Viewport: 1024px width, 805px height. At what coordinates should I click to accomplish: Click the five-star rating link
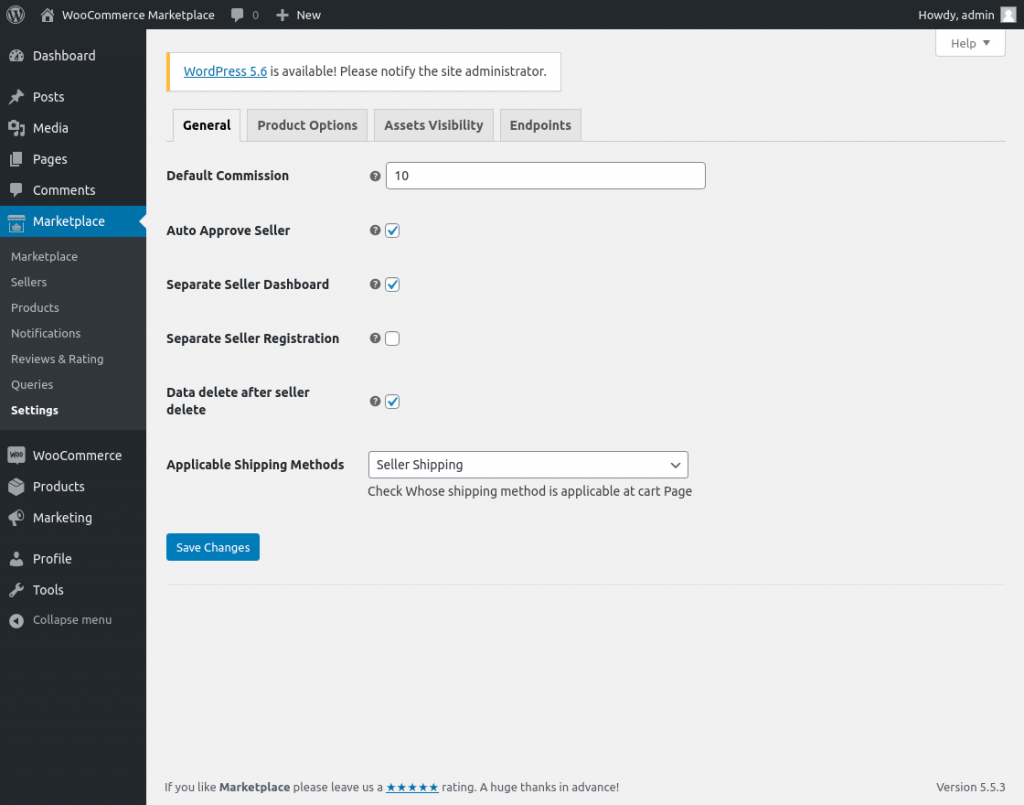click(x=412, y=787)
